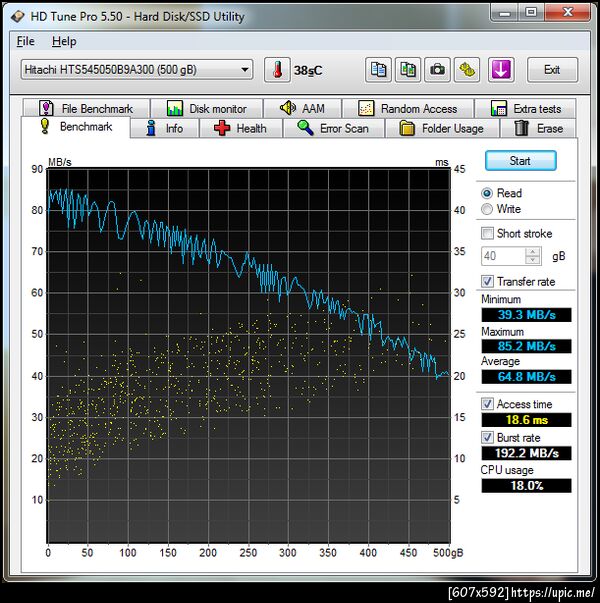Viewport: 600px width, 603px height.
Task: Click the short stroke gB input field
Action: click(503, 256)
